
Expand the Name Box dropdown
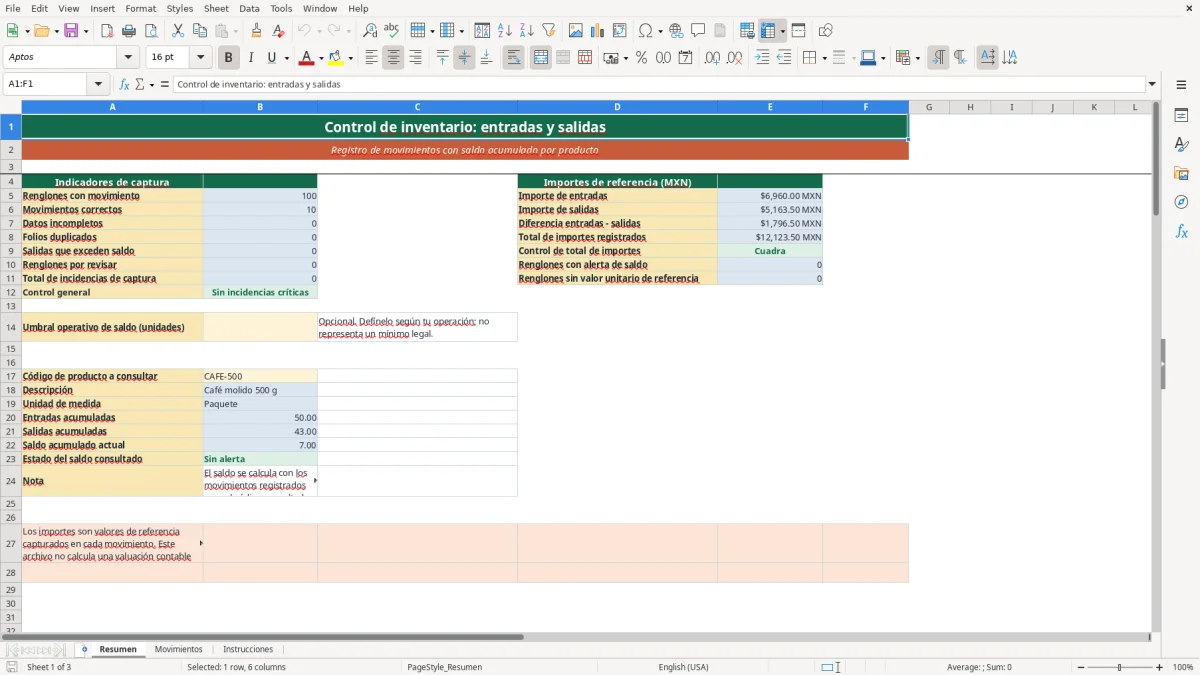click(x=98, y=84)
